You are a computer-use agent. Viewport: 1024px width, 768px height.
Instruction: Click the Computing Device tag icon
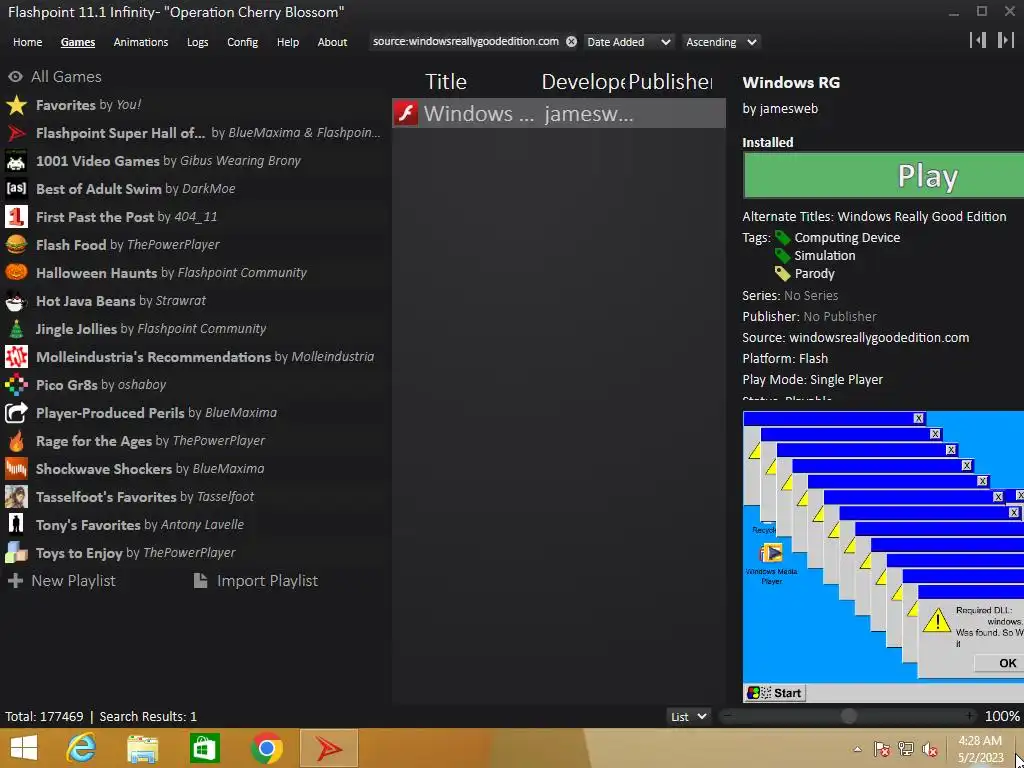(x=782, y=238)
